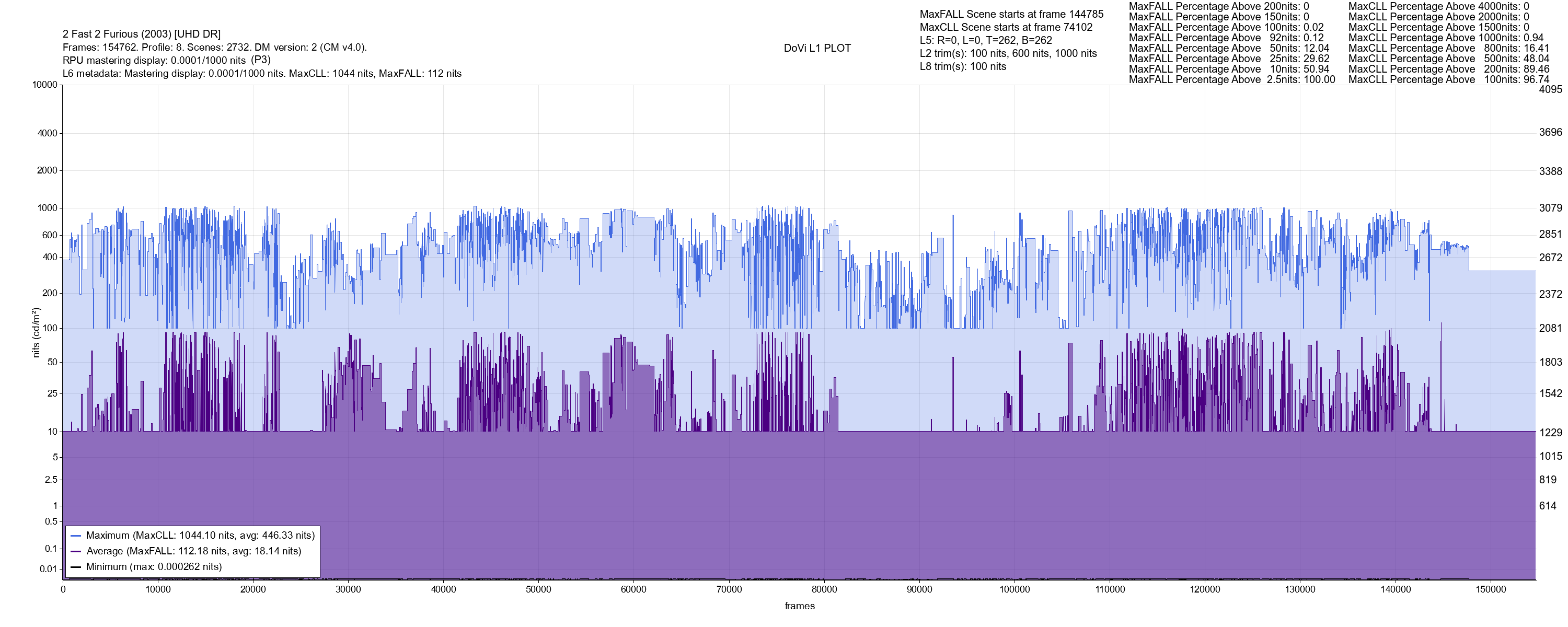1568x627 pixels.
Task: Click the 4095 right-axis PQ code label
Action: (x=1550, y=89)
